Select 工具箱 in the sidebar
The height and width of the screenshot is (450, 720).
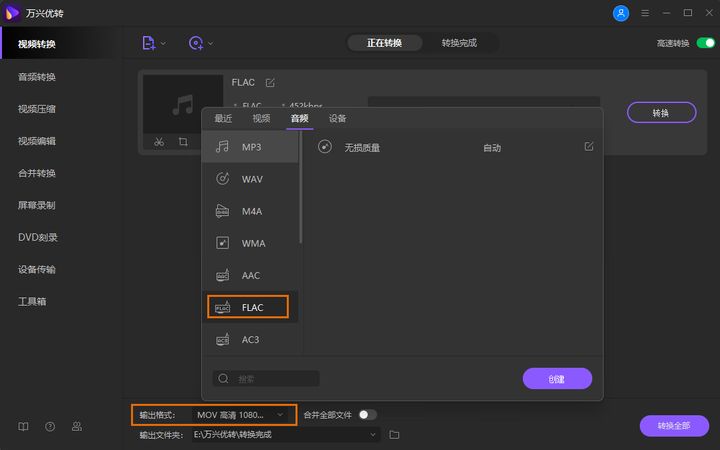[x=32, y=302]
